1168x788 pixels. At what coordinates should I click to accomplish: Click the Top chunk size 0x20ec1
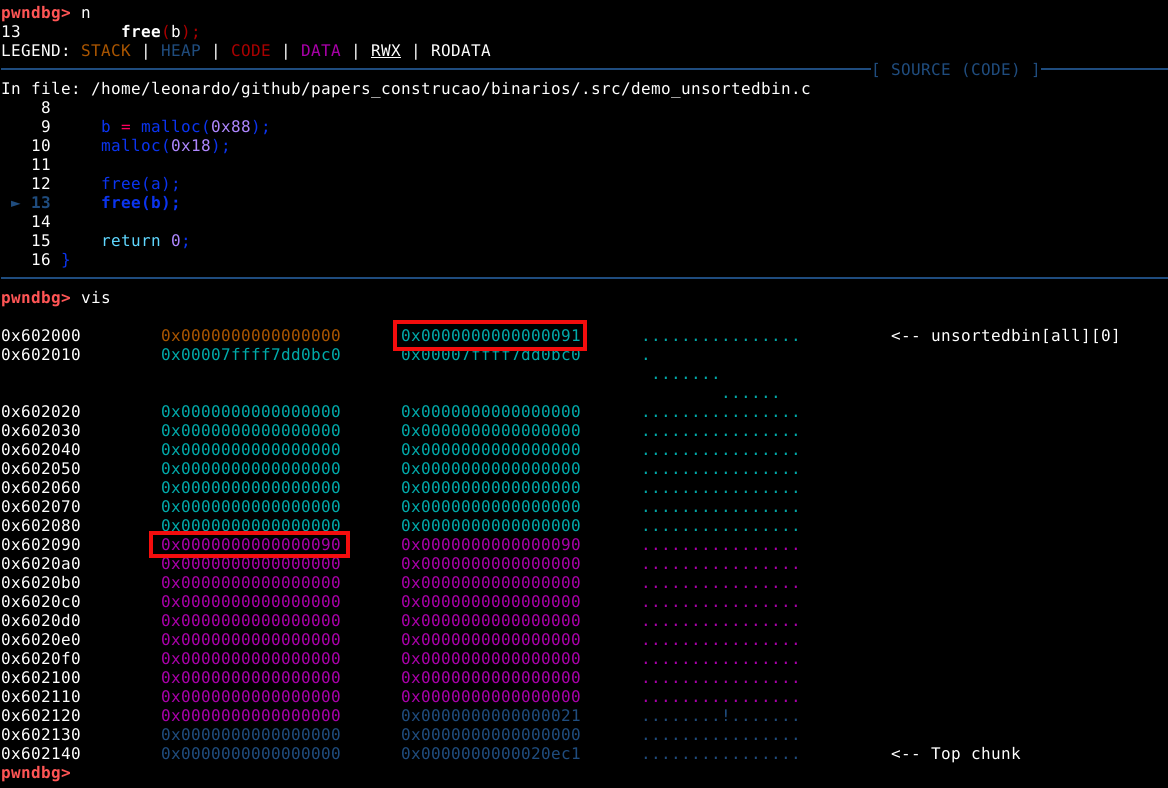point(490,753)
